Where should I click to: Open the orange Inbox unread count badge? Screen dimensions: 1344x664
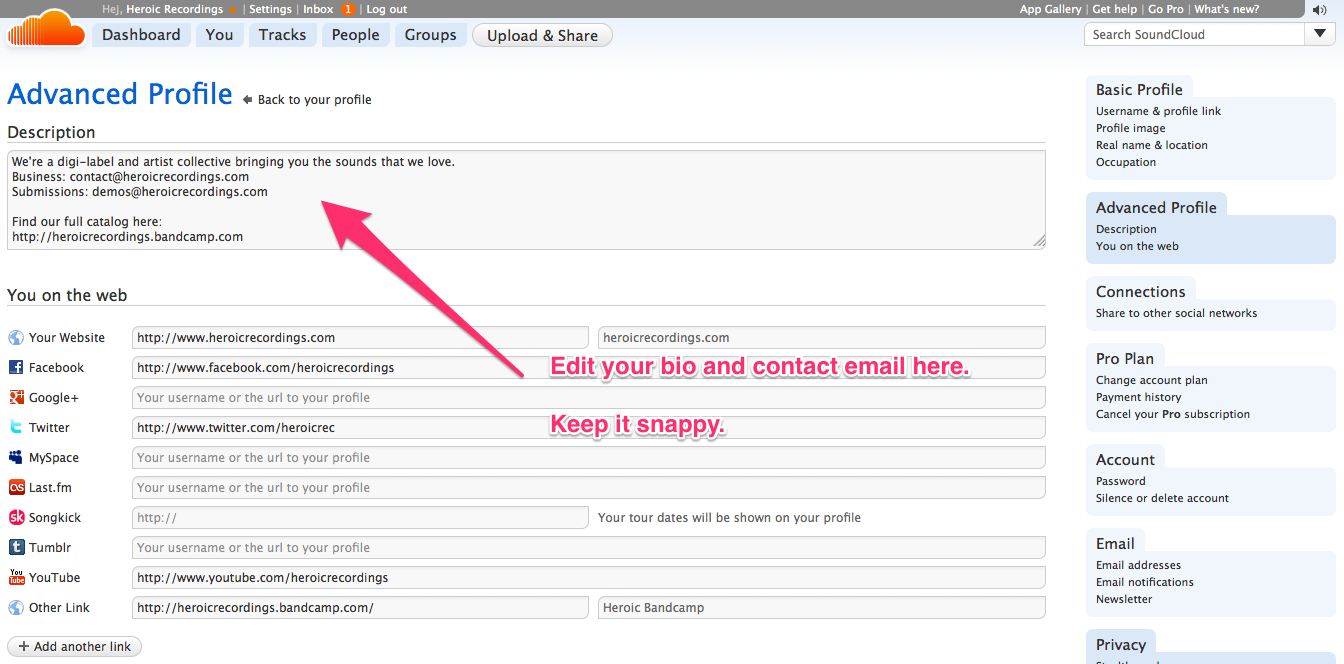pos(347,10)
